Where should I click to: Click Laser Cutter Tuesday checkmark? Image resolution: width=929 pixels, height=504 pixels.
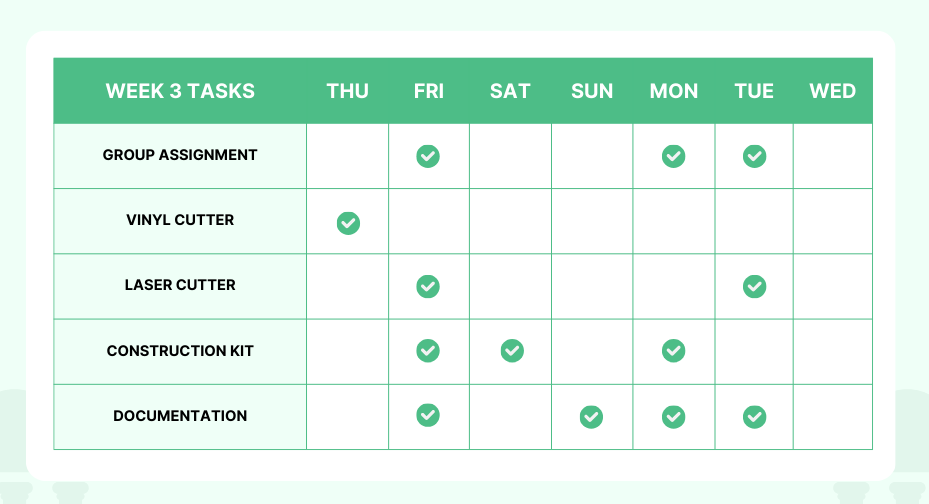pyautogui.click(x=754, y=287)
